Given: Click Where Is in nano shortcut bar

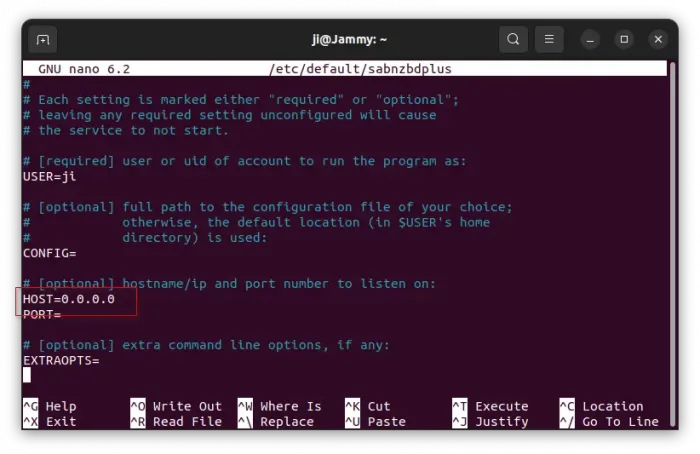Looking at the screenshot, I should click(280, 406).
